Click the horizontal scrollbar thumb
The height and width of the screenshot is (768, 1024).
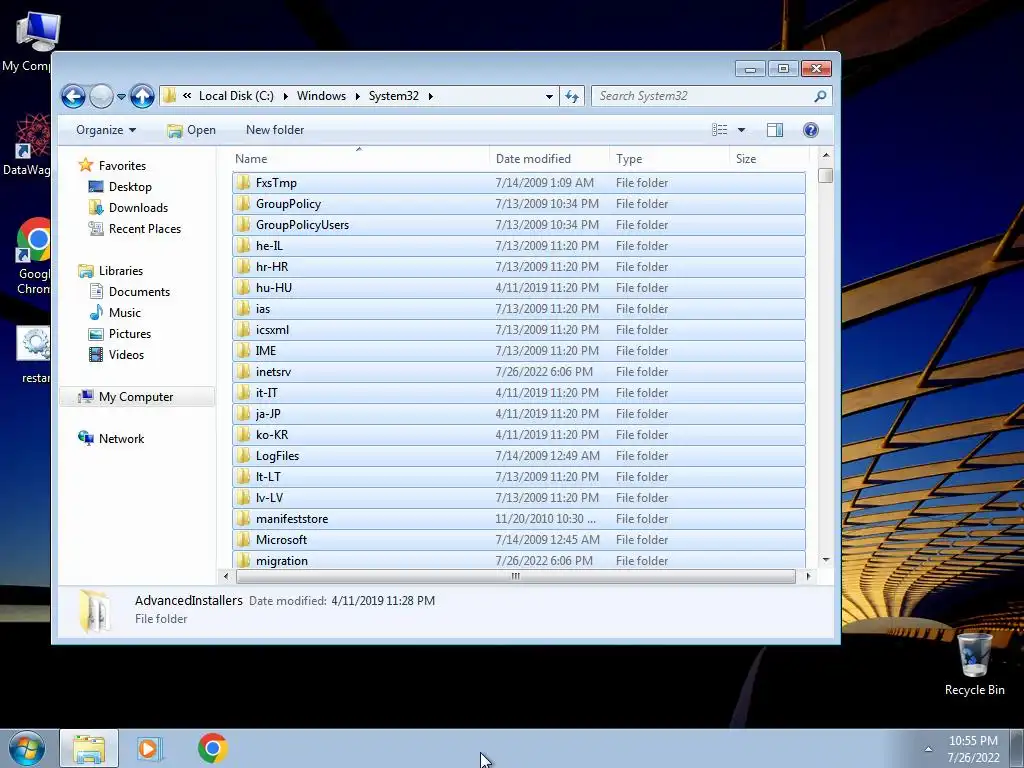[516, 576]
